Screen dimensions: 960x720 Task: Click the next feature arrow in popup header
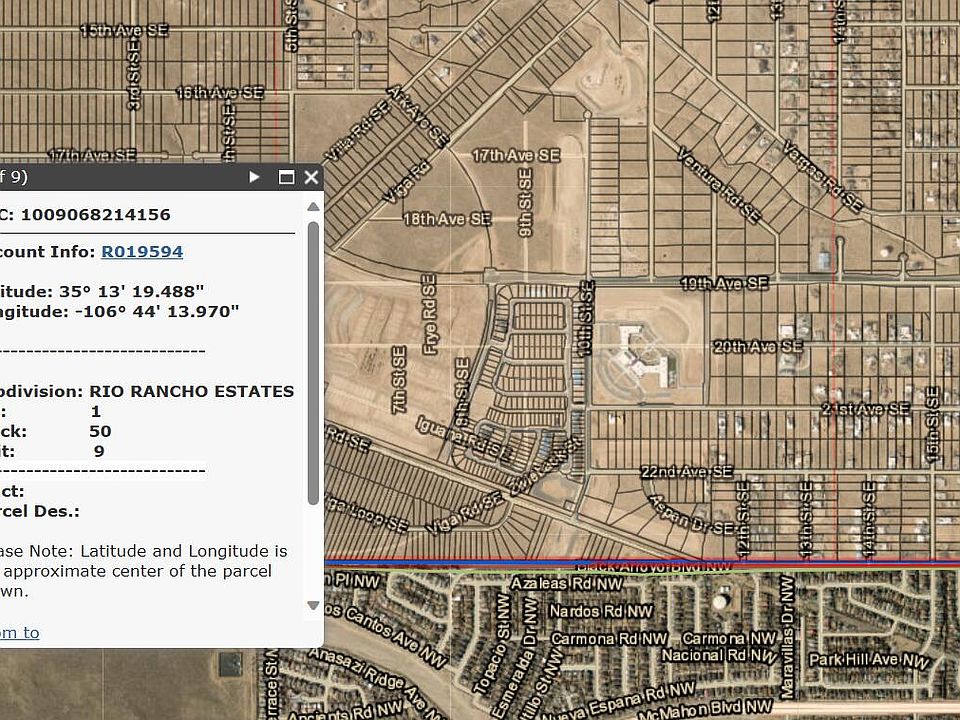tap(254, 177)
